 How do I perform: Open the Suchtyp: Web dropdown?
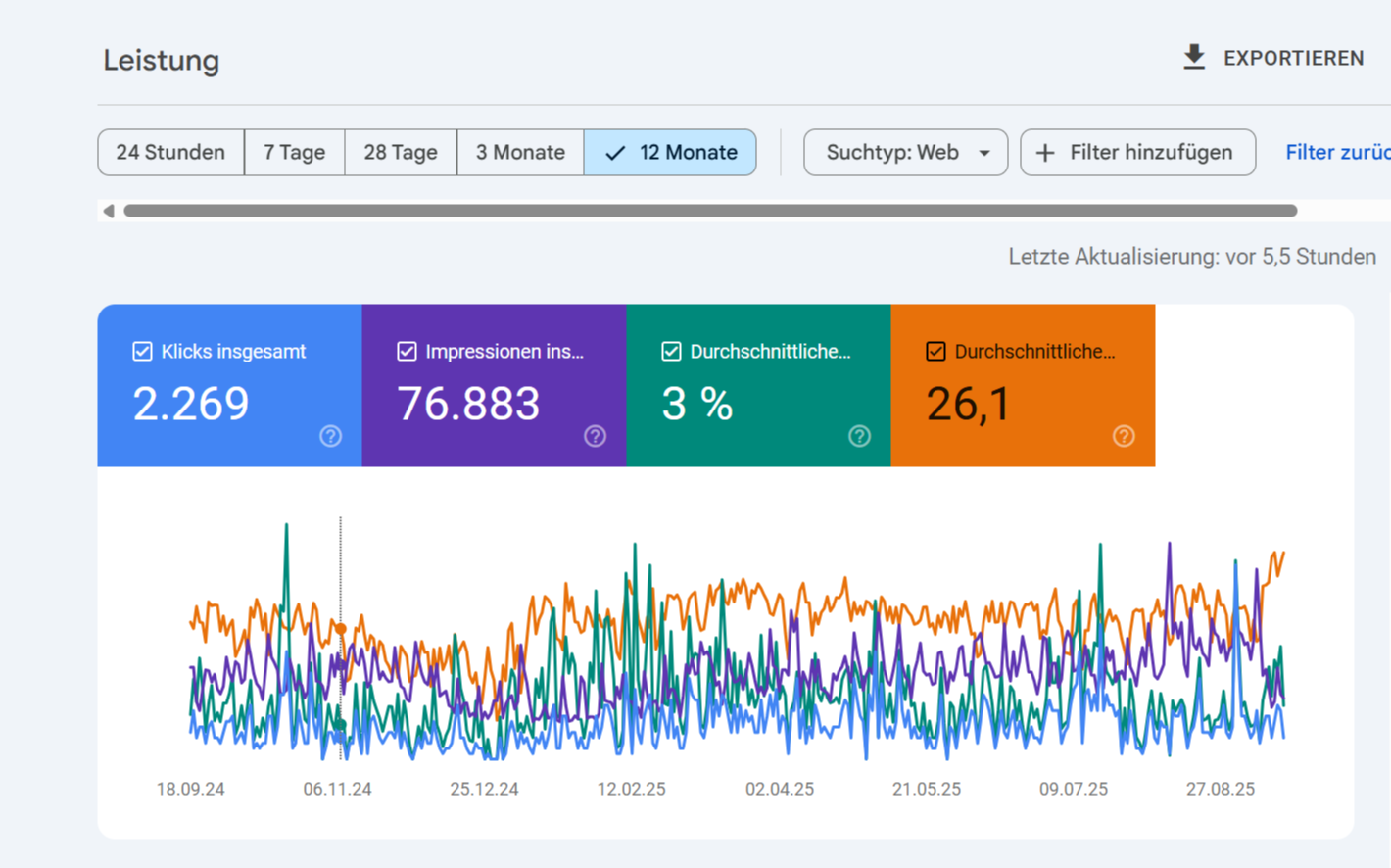point(905,153)
